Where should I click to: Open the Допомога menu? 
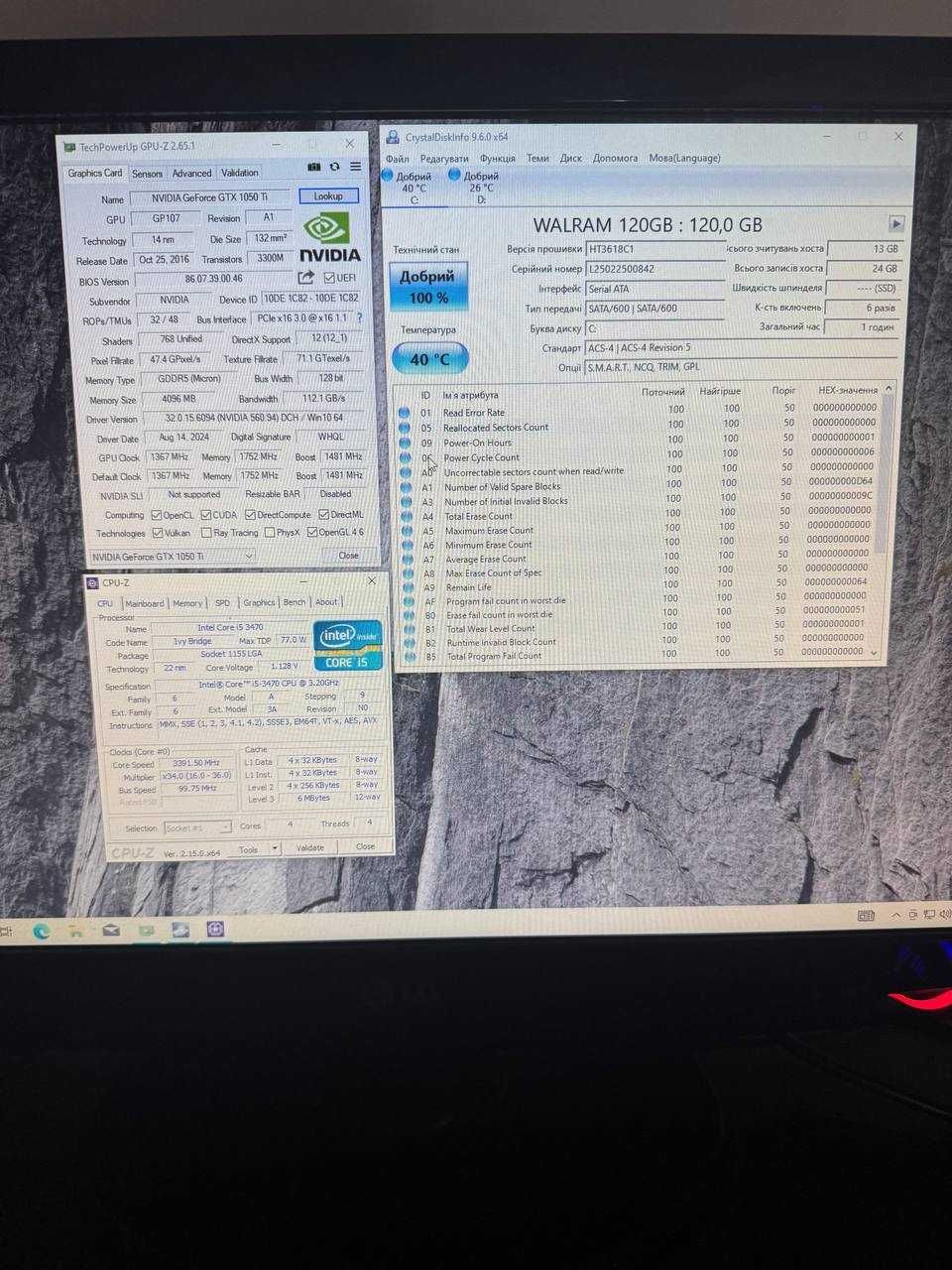[x=616, y=158]
